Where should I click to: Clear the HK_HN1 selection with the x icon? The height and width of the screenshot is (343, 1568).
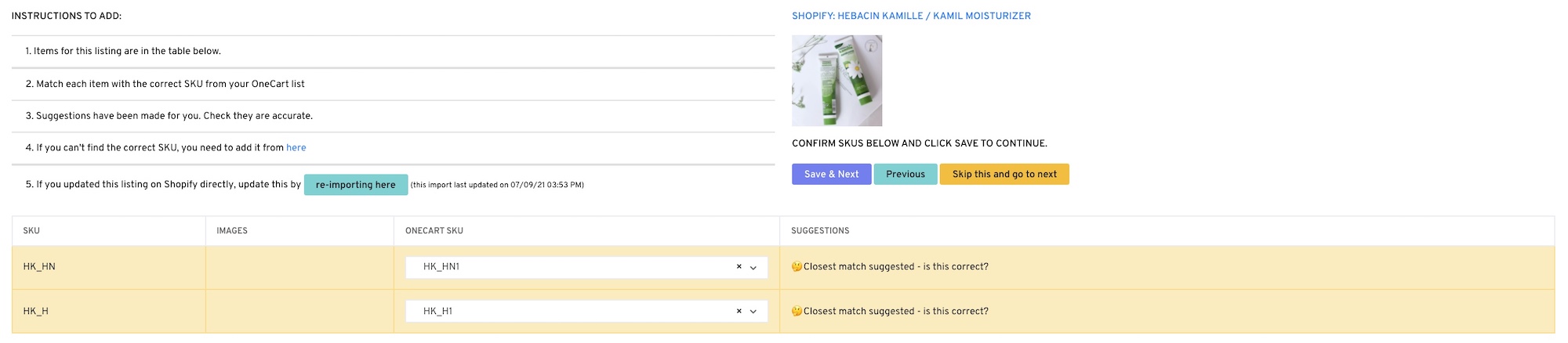[739, 267]
